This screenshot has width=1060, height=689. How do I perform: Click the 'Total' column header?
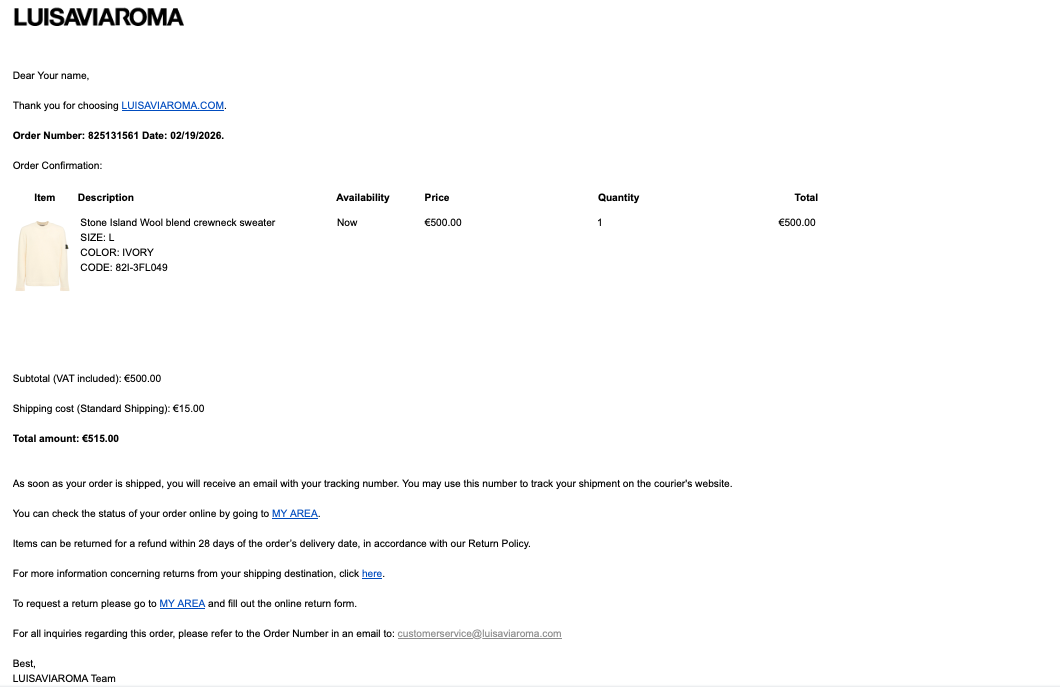[806, 198]
